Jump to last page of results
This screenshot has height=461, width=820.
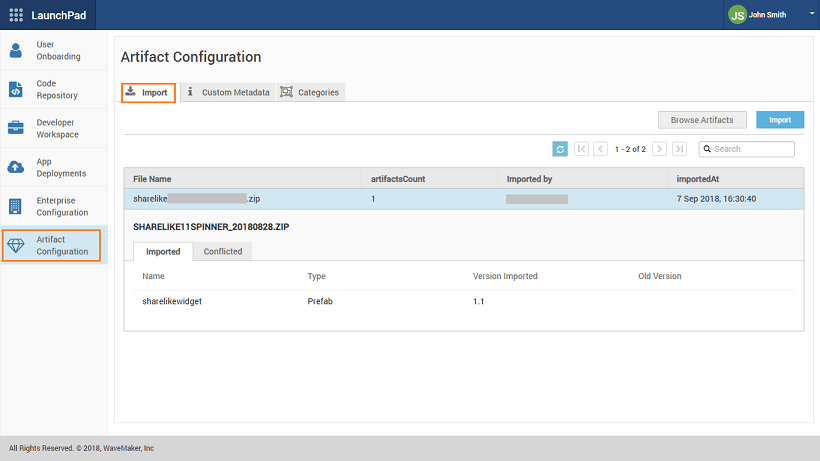point(679,149)
